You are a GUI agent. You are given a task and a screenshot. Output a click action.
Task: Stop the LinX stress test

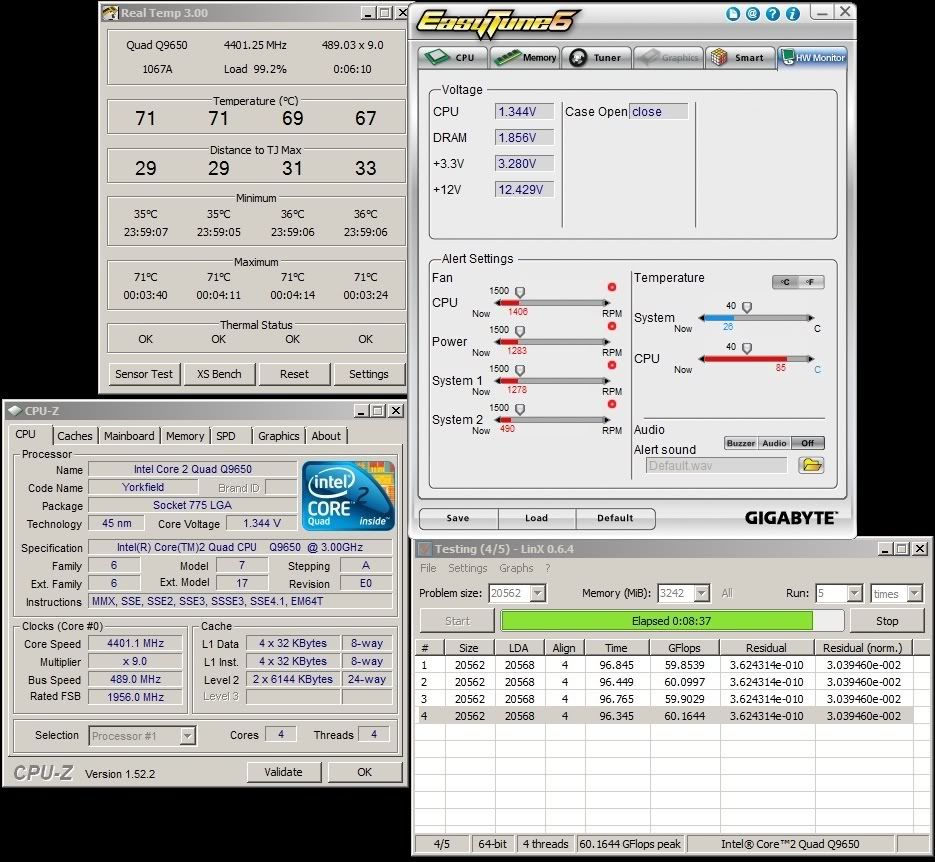pos(887,621)
